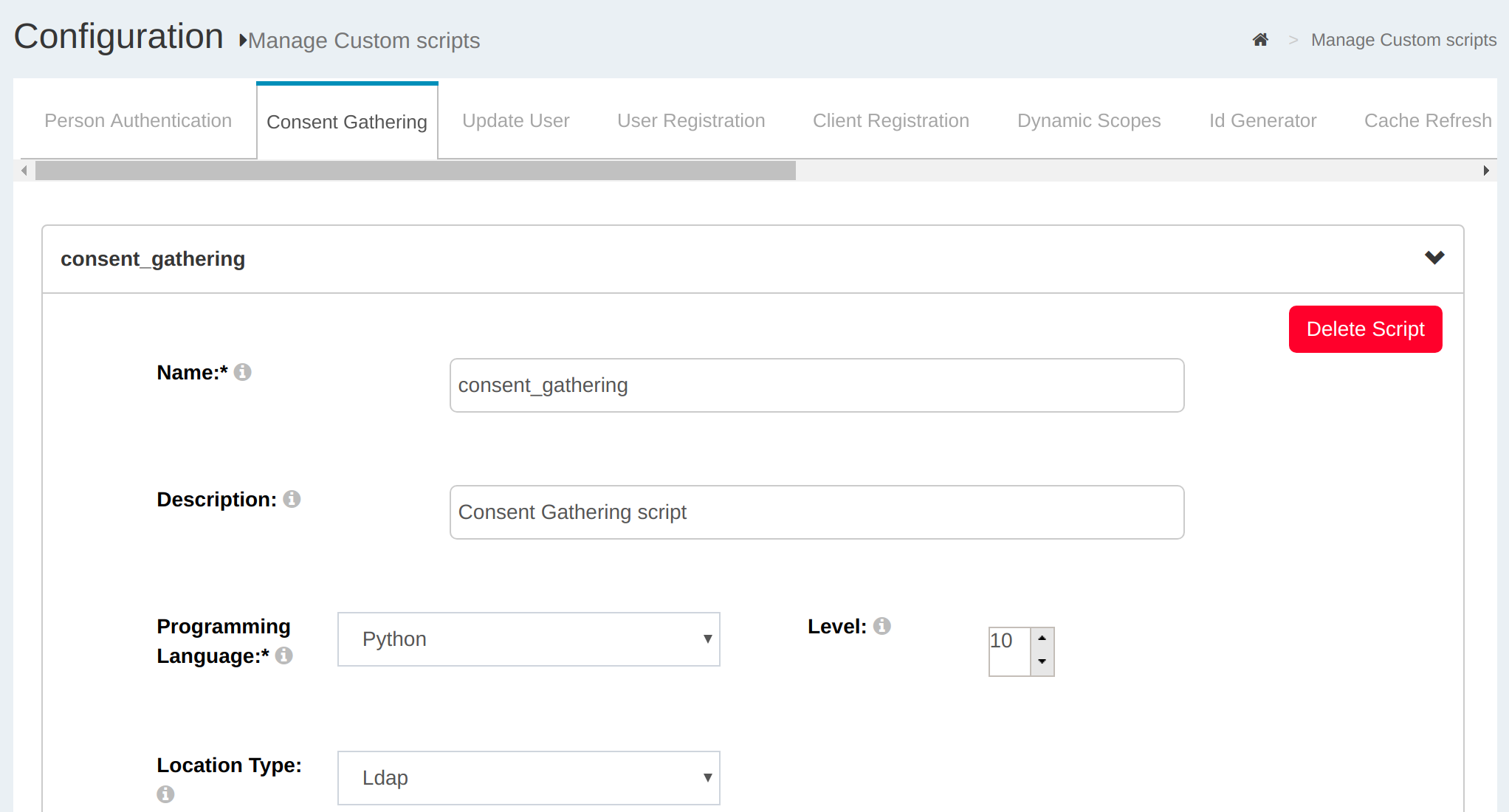Click info icon next to Name label
1509x812 pixels.
click(x=242, y=372)
